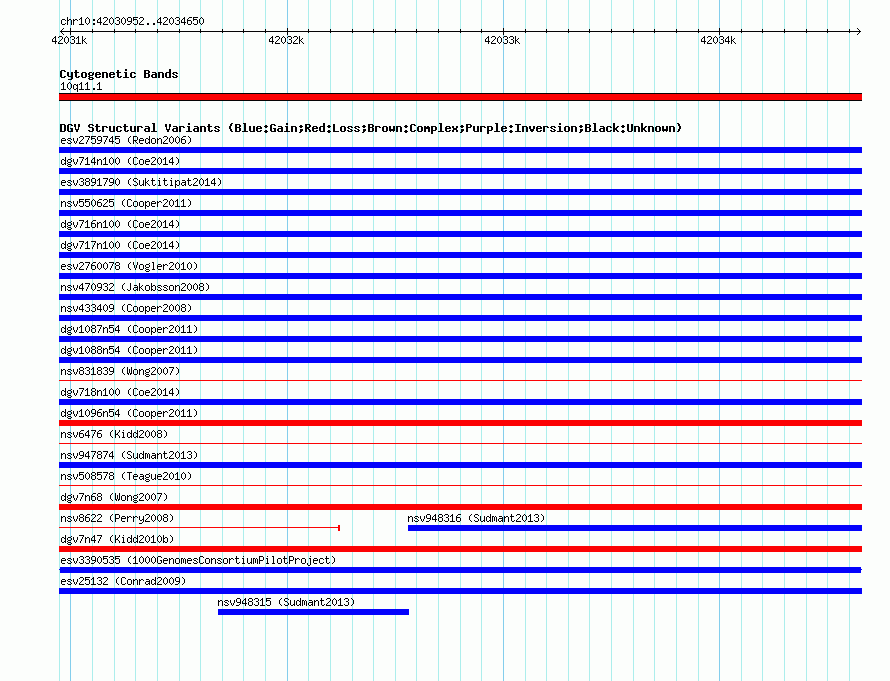Click the blue bar under nsv948316
Image resolution: width=890 pixels, height=681 pixels.
(635, 528)
